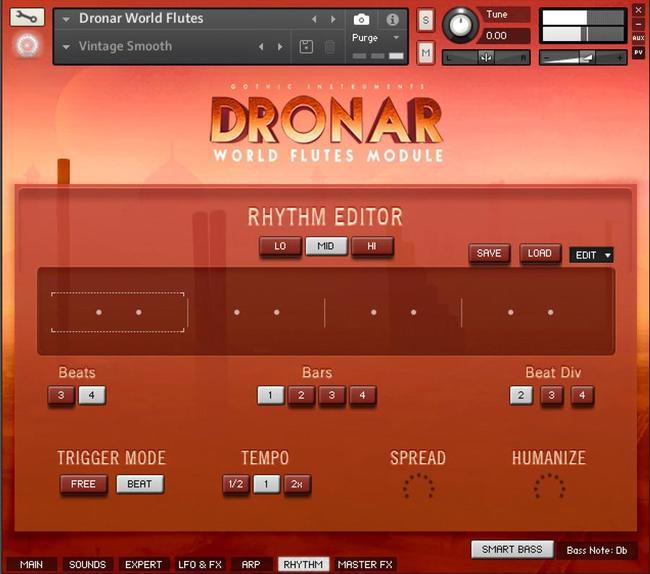Switch to the MAIN tab

coord(32,565)
